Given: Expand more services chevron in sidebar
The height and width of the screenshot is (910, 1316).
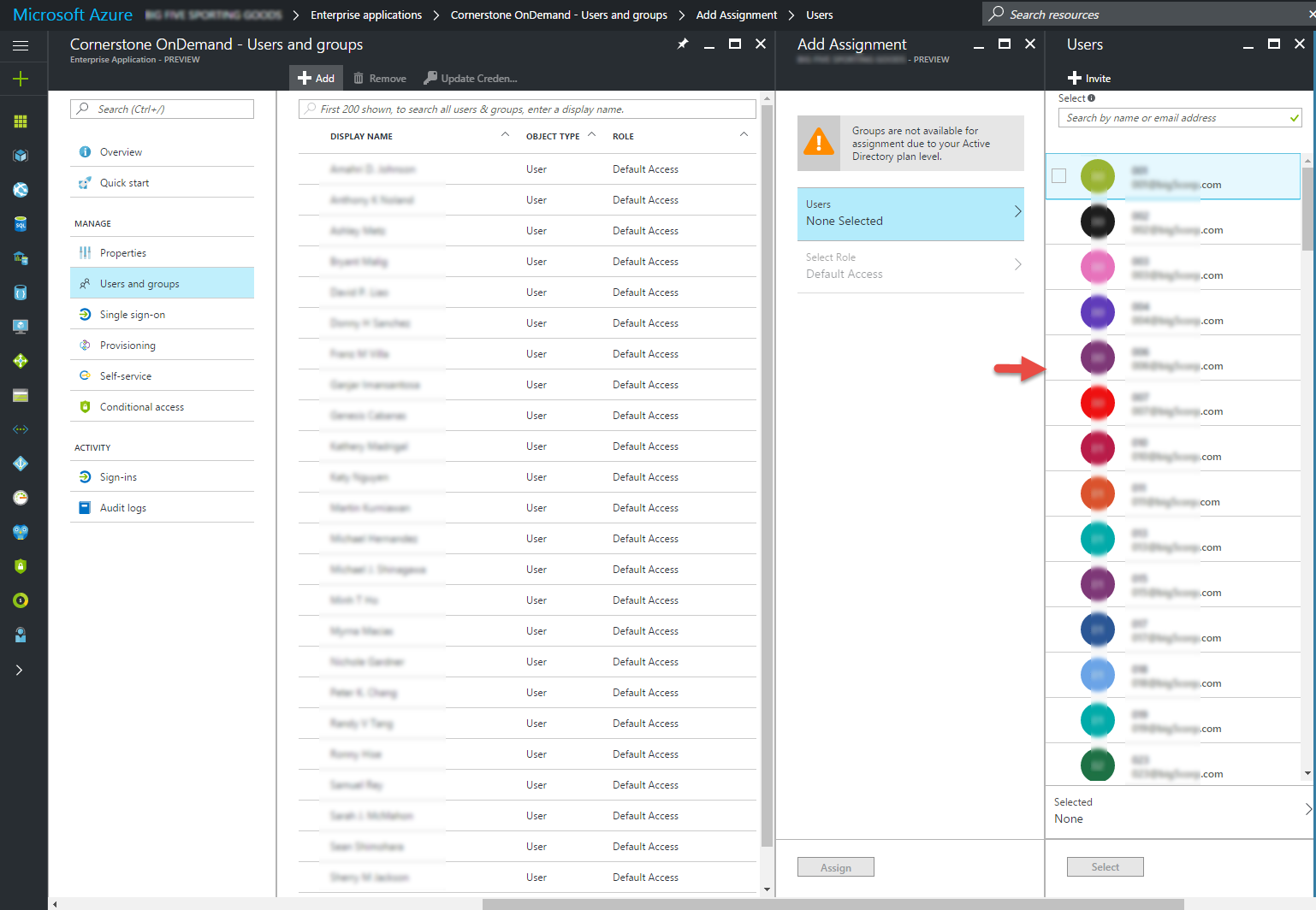Looking at the screenshot, I should click(x=19, y=670).
